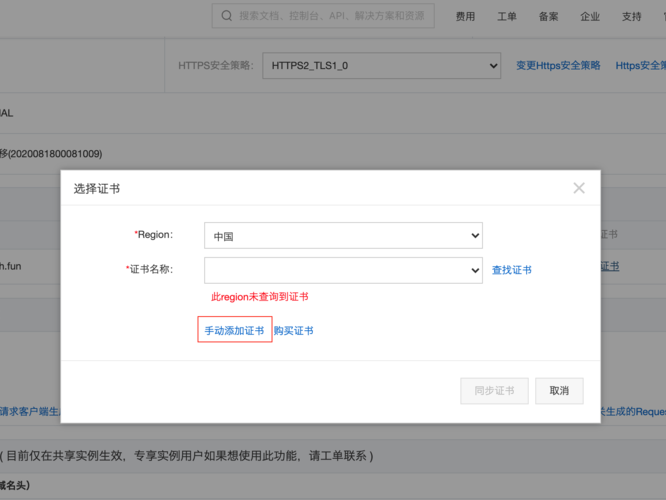This screenshot has height=500, width=666.
Task: Click 手动添加证书 link
Action: [x=234, y=330]
